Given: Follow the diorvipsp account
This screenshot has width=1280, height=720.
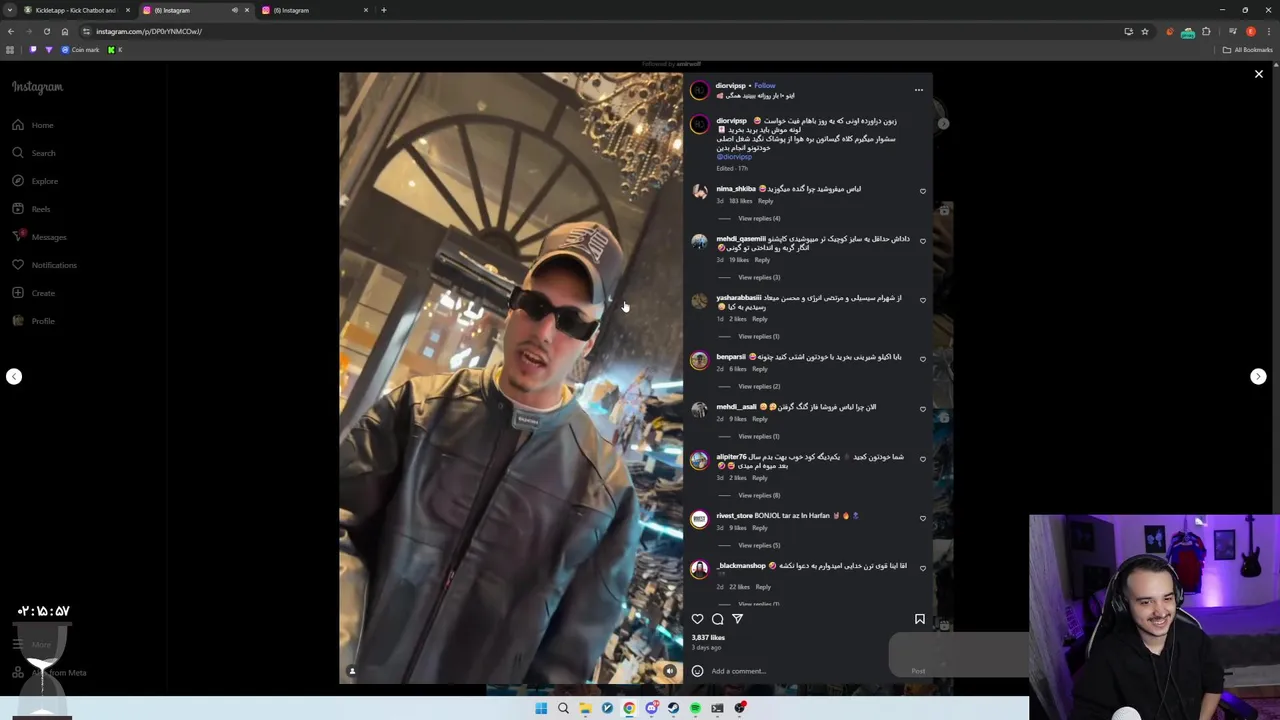Looking at the screenshot, I should pos(765,86).
